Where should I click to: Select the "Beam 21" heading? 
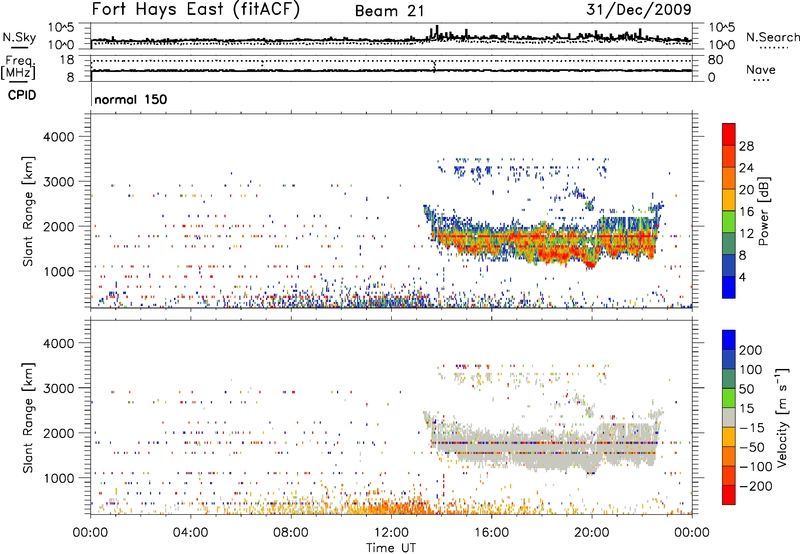(x=390, y=11)
